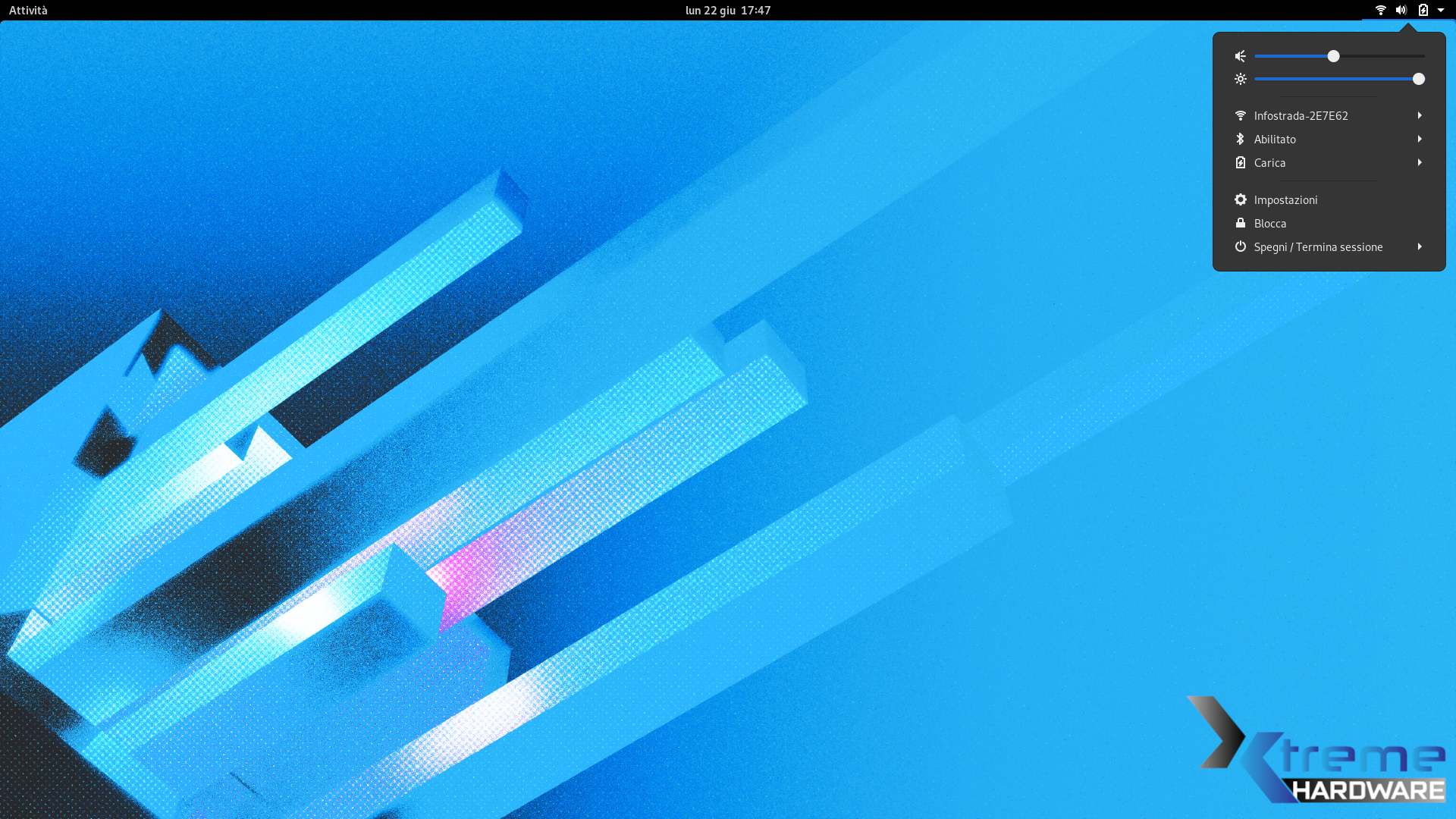Click the Bluetooth icon beside Abilitato
The width and height of the screenshot is (1456, 819).
click(x=1241, y=139)
